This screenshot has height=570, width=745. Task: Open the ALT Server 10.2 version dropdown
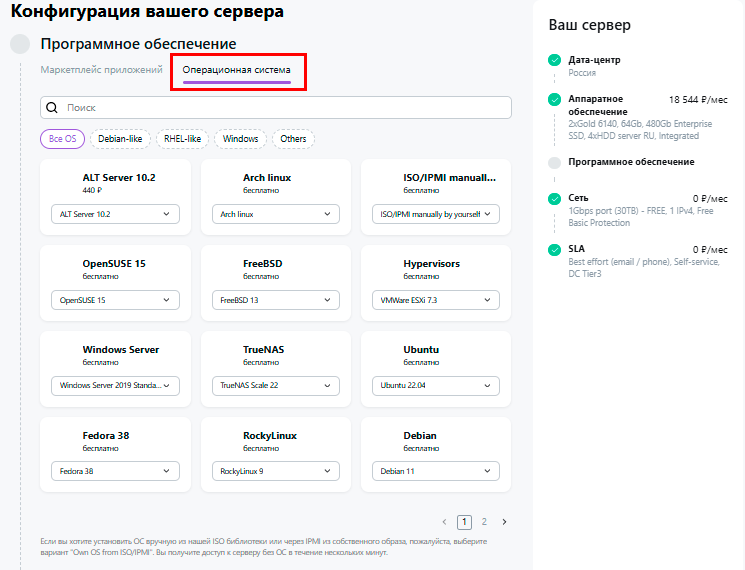coord(115,214)
